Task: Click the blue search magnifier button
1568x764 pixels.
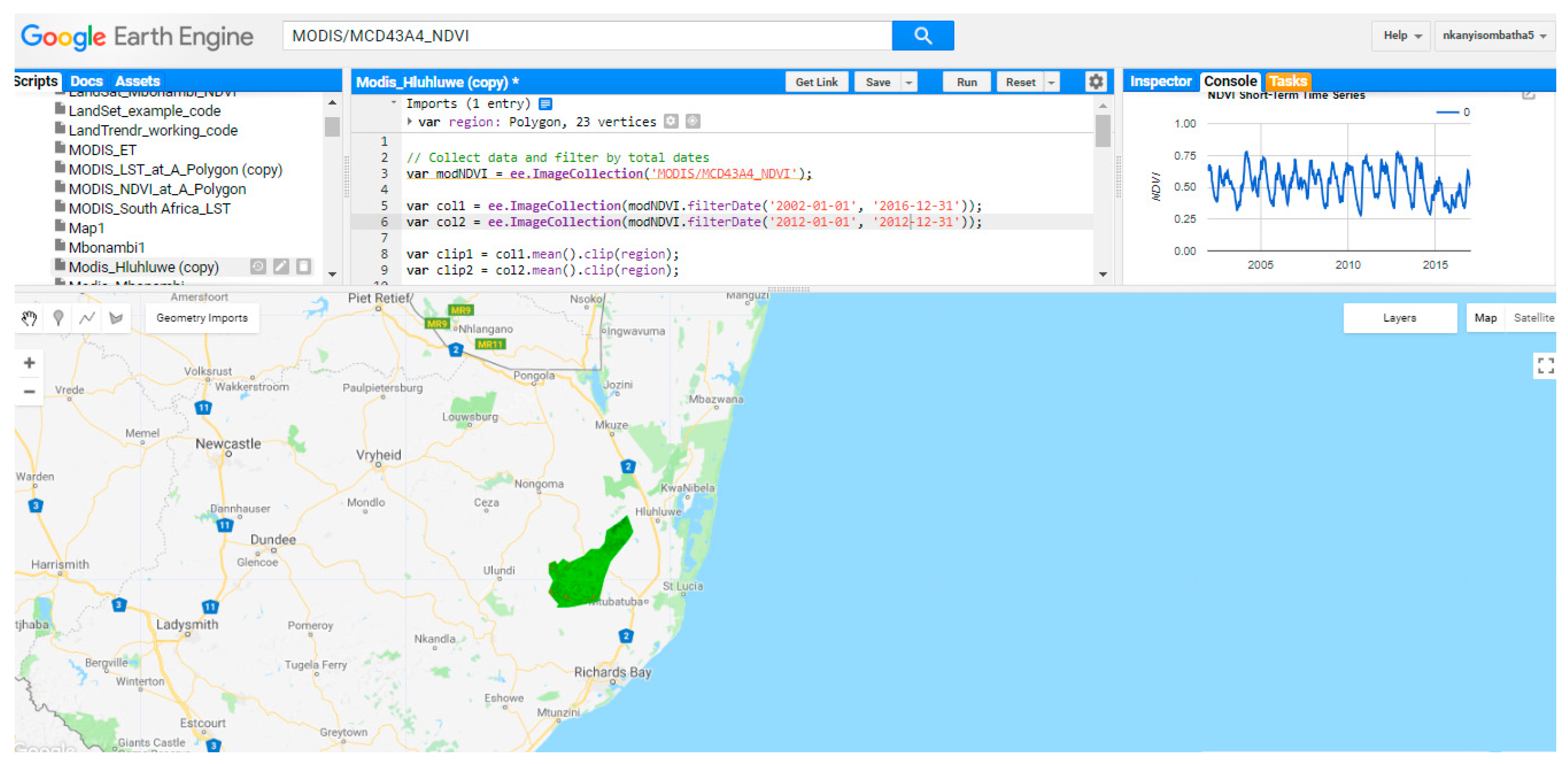Action: point(922,36)
